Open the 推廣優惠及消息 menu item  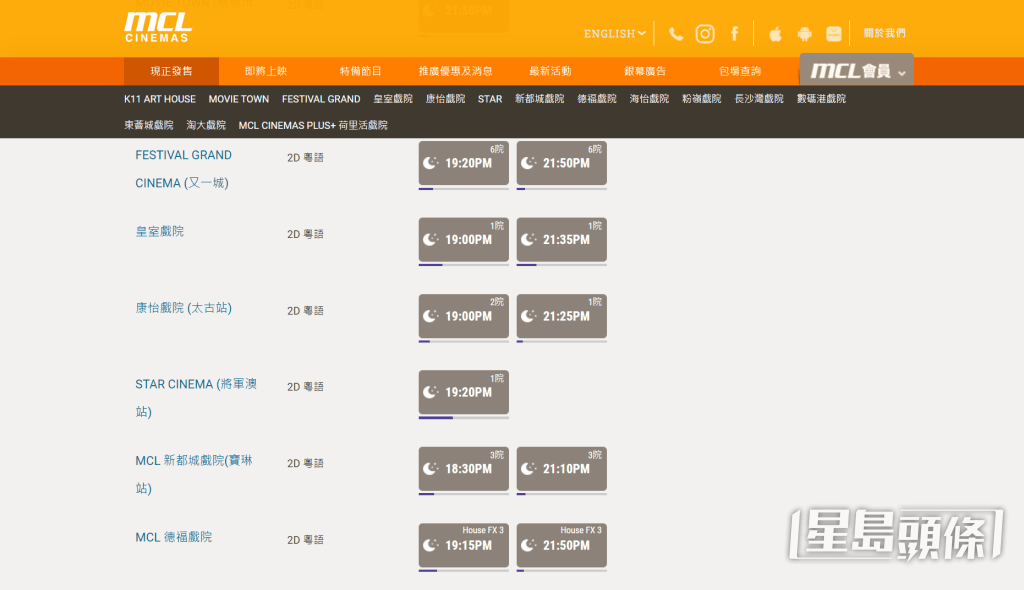click(x=455, y=71)
